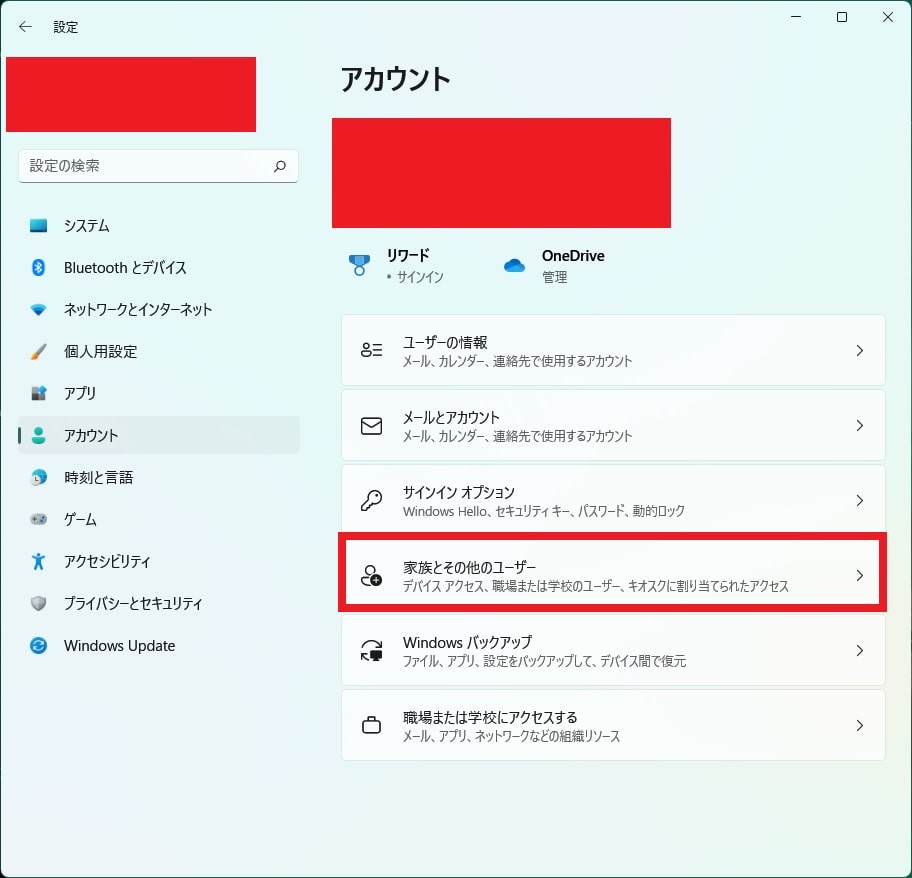Viewport: 912px width, 878px height.
Task: Open 時刻と言語 settings
Action: [x=159, y=477]
